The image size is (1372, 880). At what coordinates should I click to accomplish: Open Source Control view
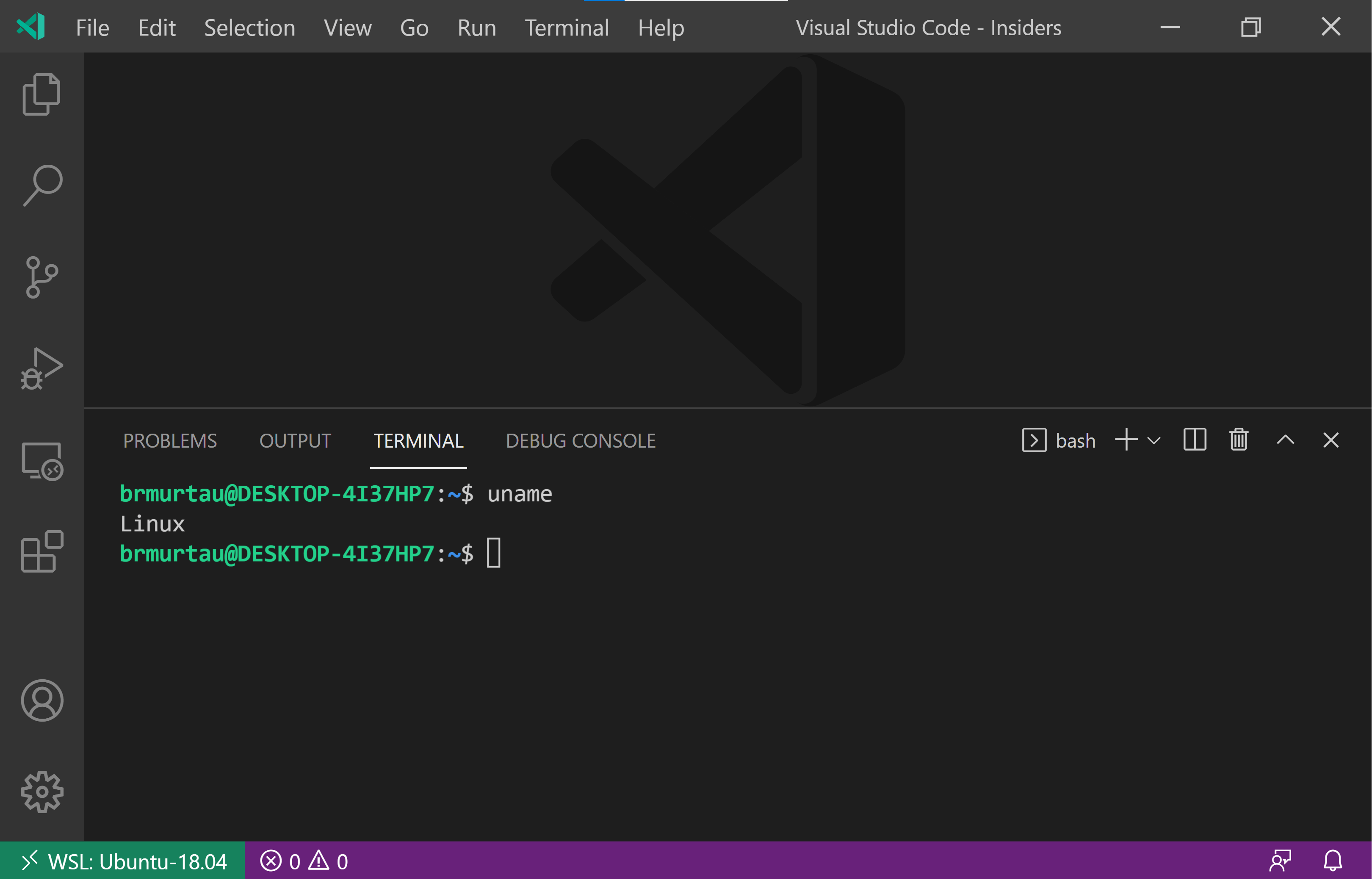coord(41,277)
